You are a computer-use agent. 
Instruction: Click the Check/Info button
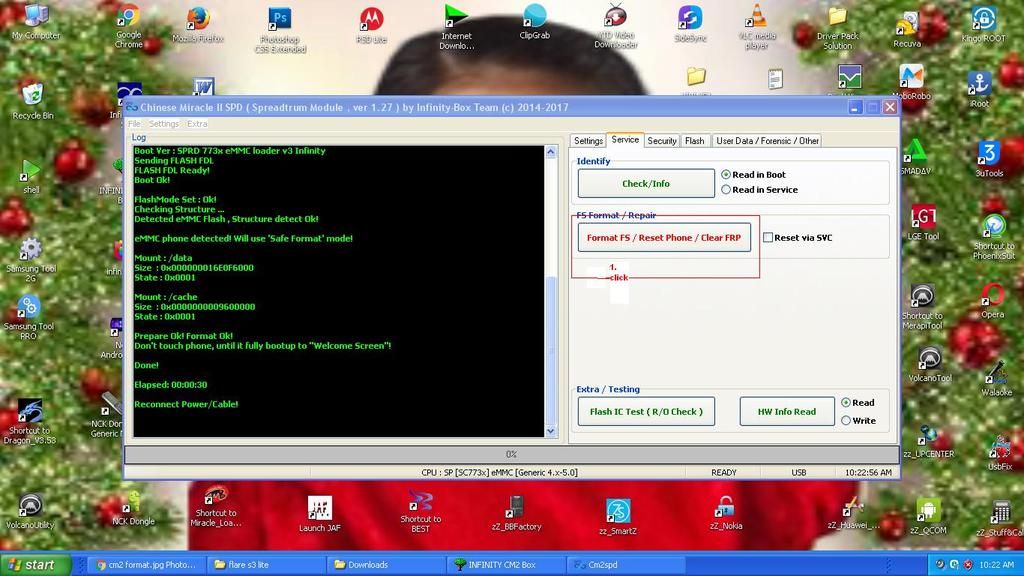[646, 183]
